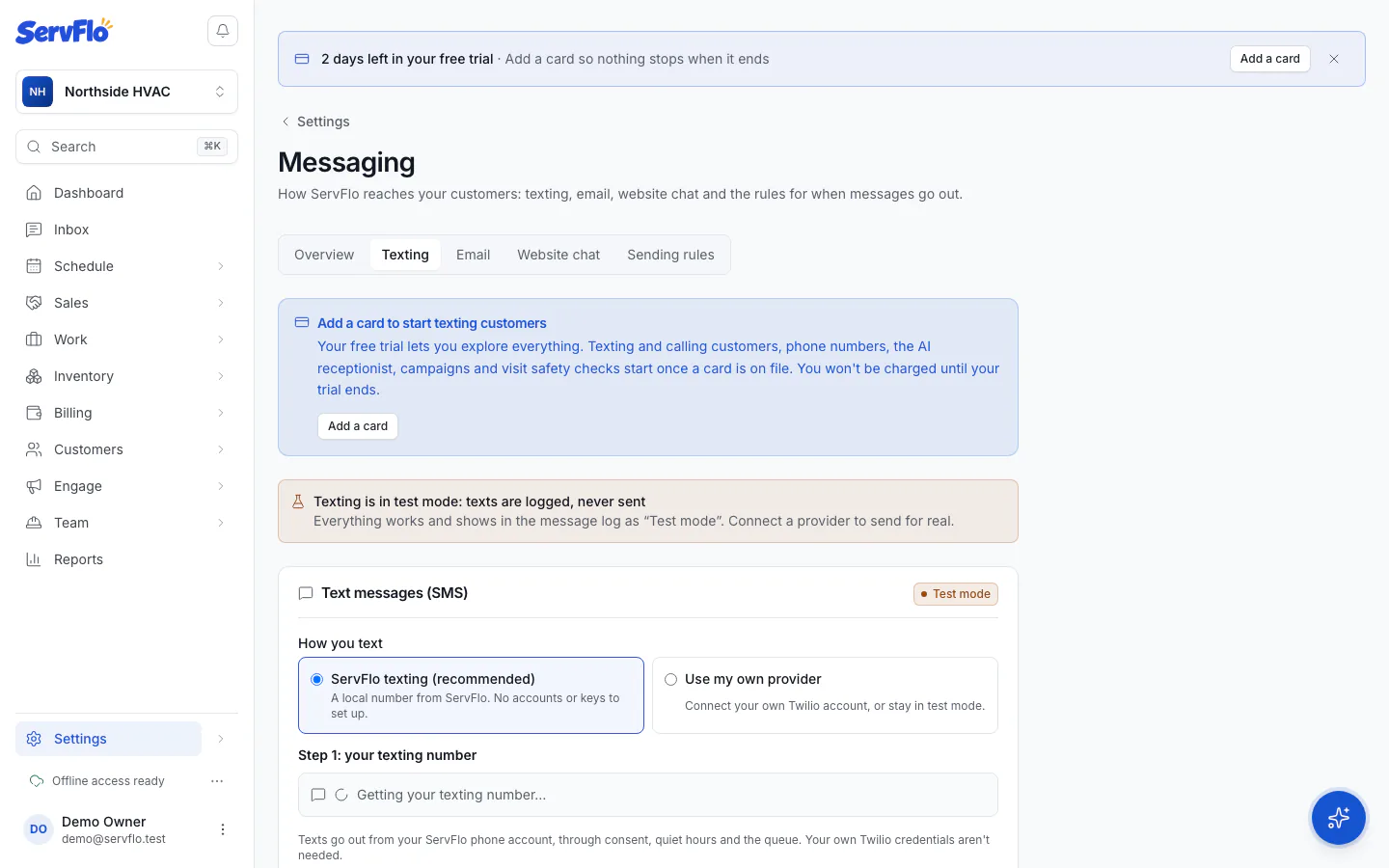This screenshot has width=1389, height=868.
Task: Expand Billing submenu chevron
Action: click(221, 413)
